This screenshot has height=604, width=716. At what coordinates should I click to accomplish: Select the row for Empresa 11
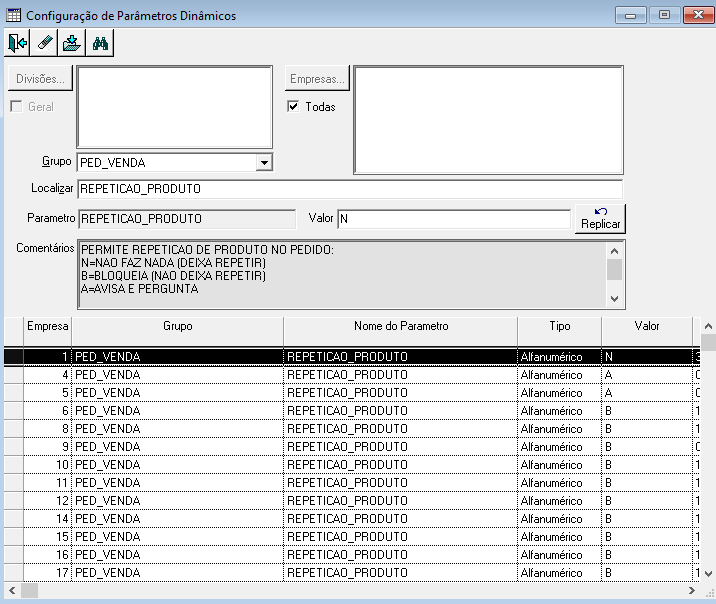click(352, 483)
